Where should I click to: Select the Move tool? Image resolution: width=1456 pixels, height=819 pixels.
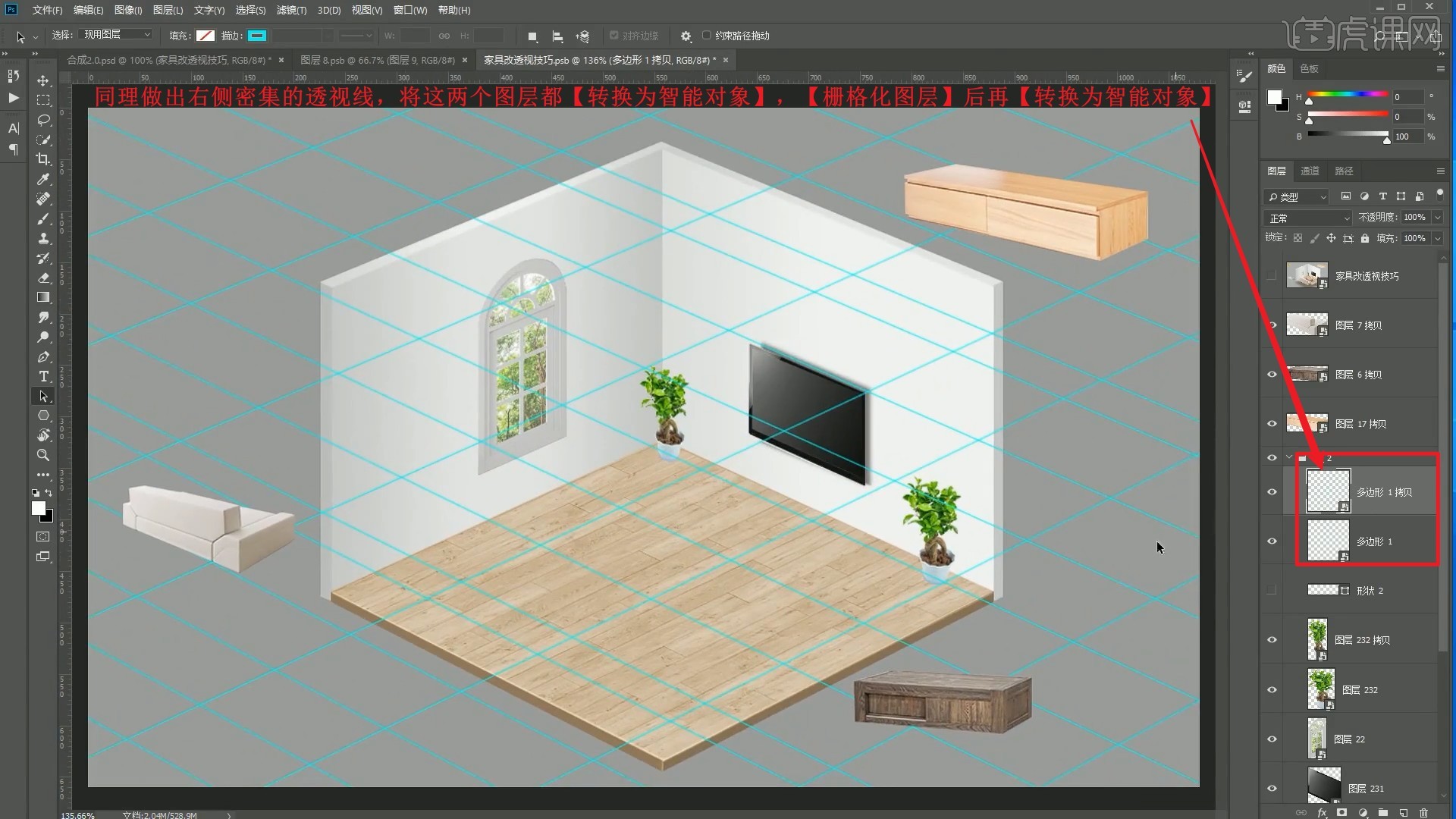coord(43,80)
